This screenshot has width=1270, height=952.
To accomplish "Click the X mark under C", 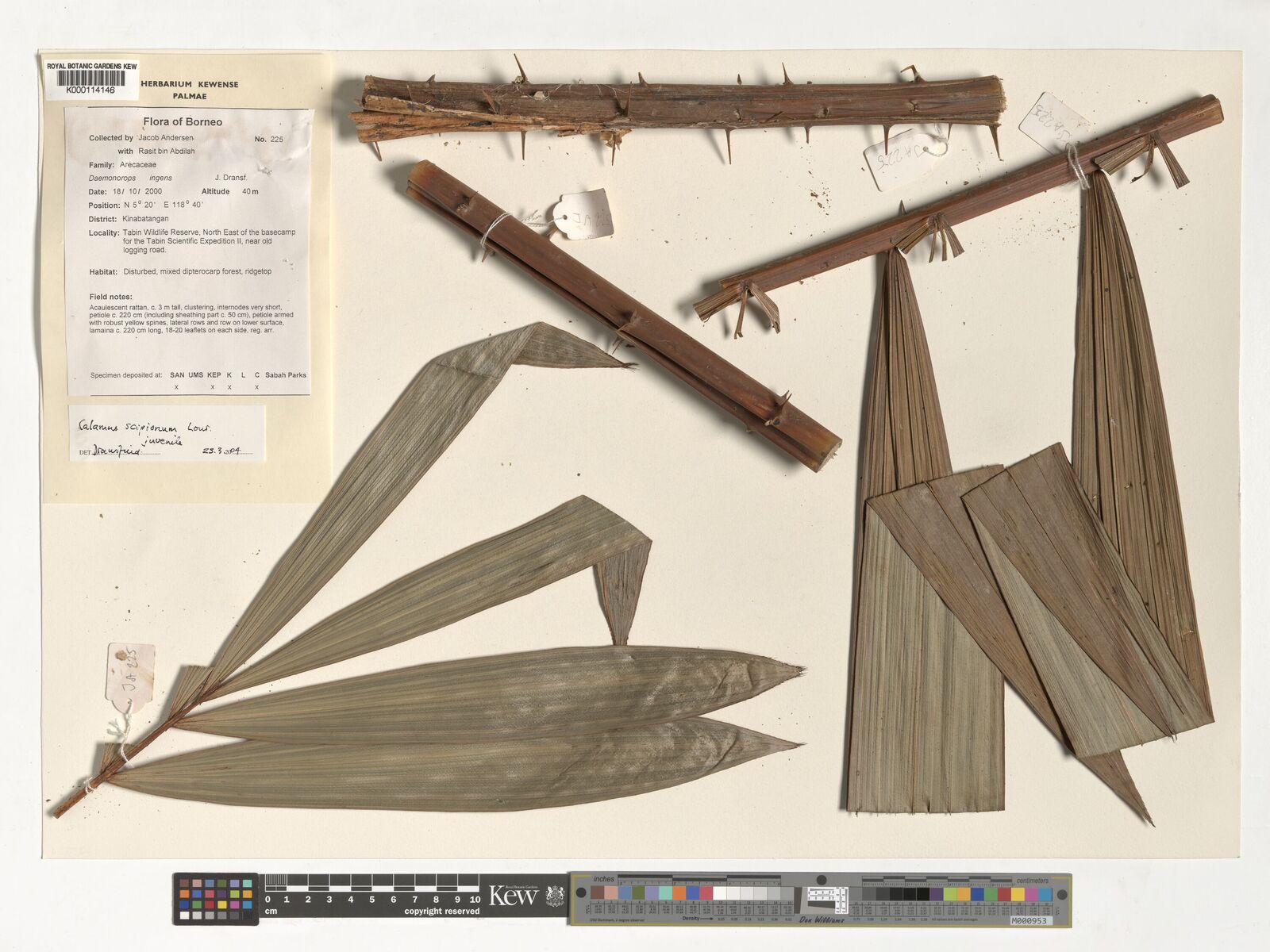I will (256, 387).
